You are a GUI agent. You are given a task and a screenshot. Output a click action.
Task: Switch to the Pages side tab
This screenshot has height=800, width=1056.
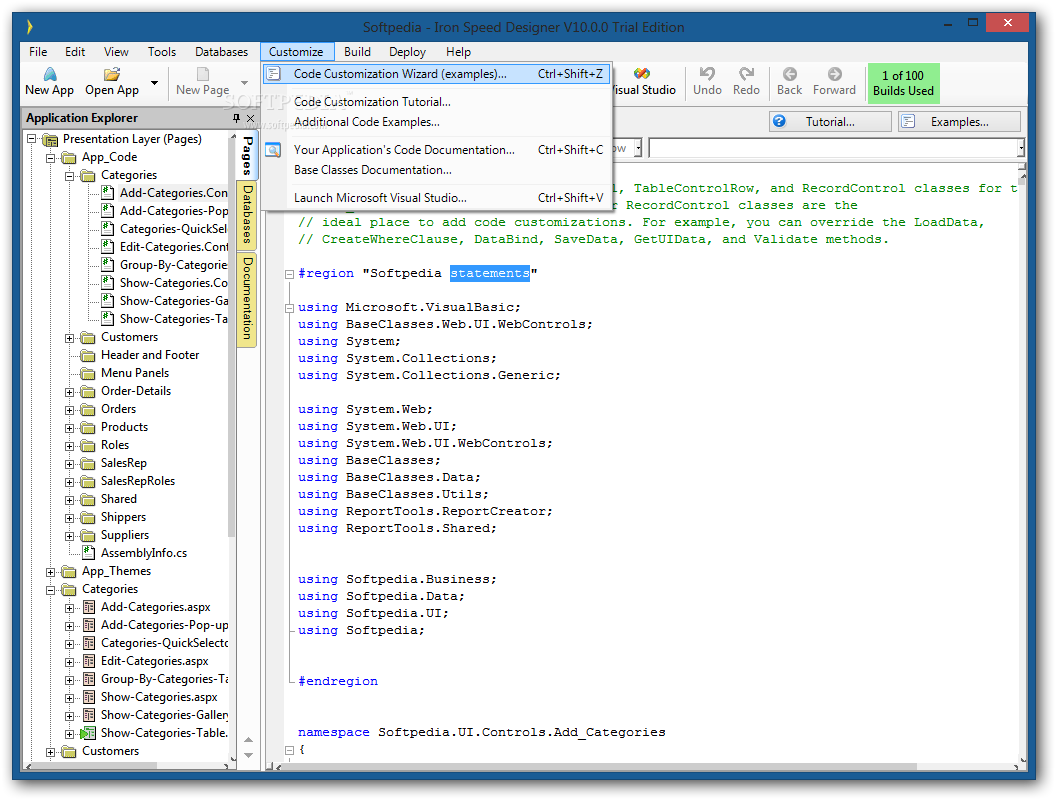tap(247, 156)
